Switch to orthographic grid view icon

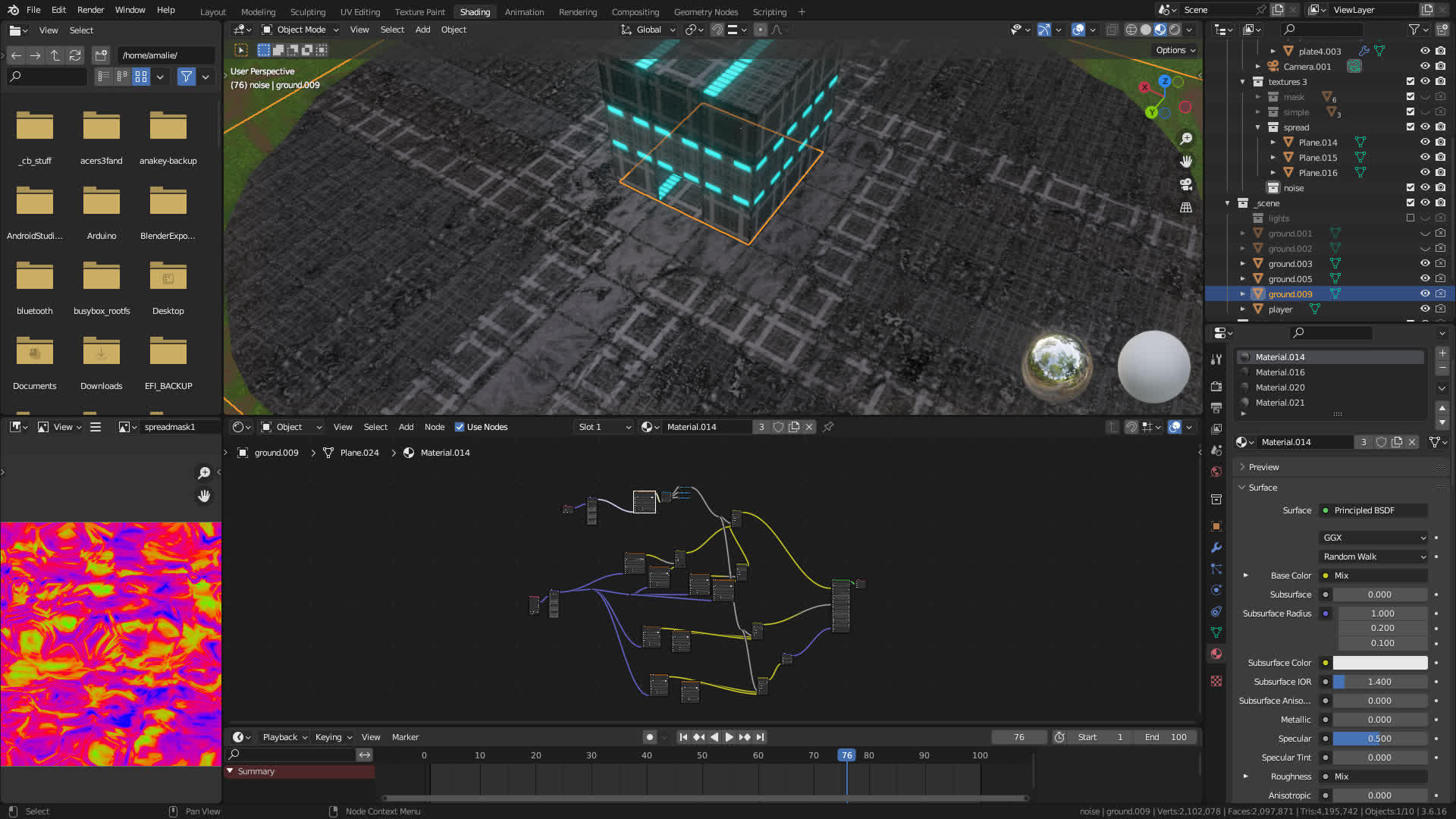(1186, 207)
